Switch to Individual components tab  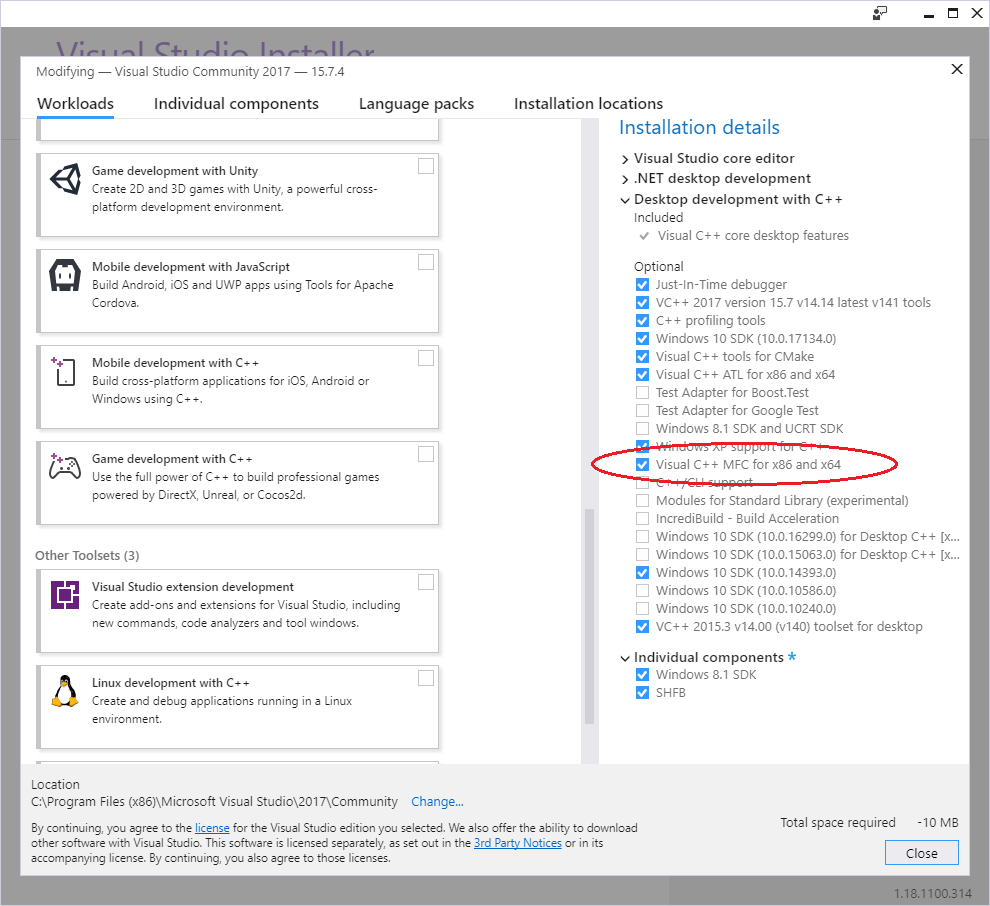coord(236,104)
